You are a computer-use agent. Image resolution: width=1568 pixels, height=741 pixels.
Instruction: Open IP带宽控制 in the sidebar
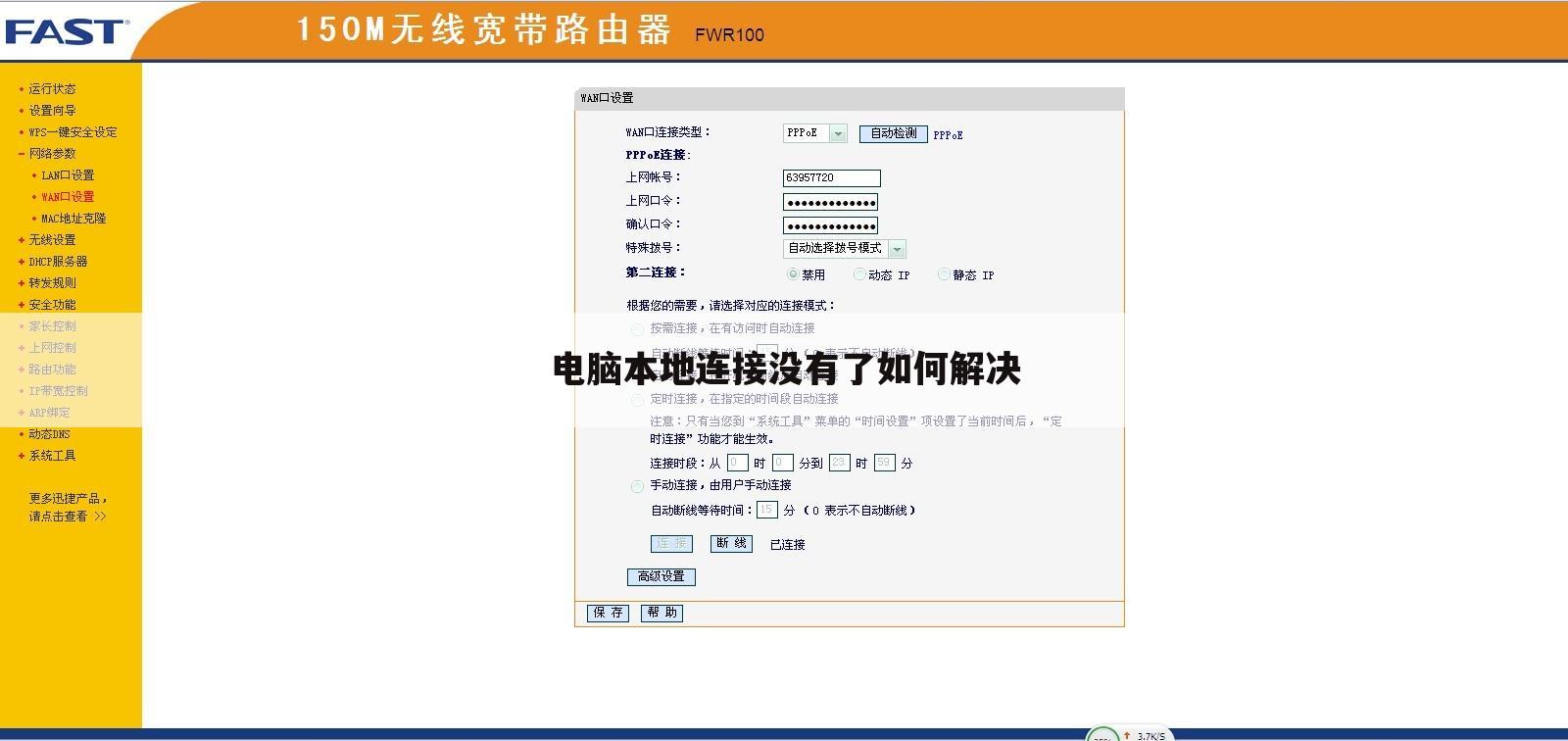pos(58,390)
